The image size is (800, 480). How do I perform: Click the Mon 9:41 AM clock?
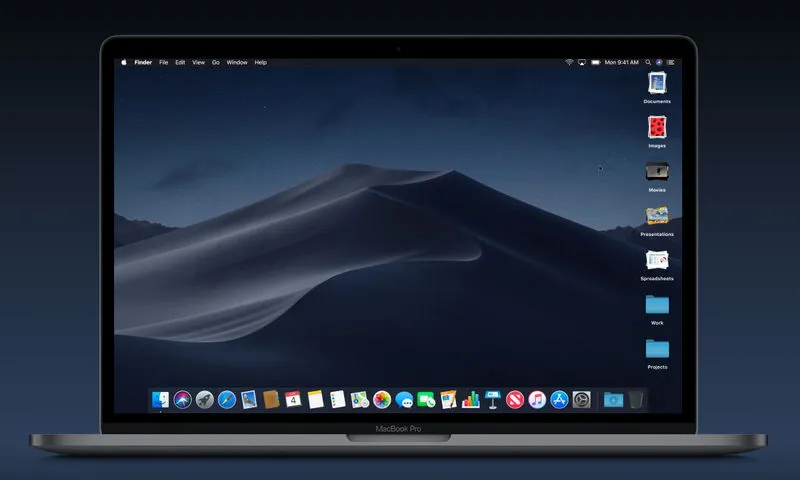click(x=621, y=62)
